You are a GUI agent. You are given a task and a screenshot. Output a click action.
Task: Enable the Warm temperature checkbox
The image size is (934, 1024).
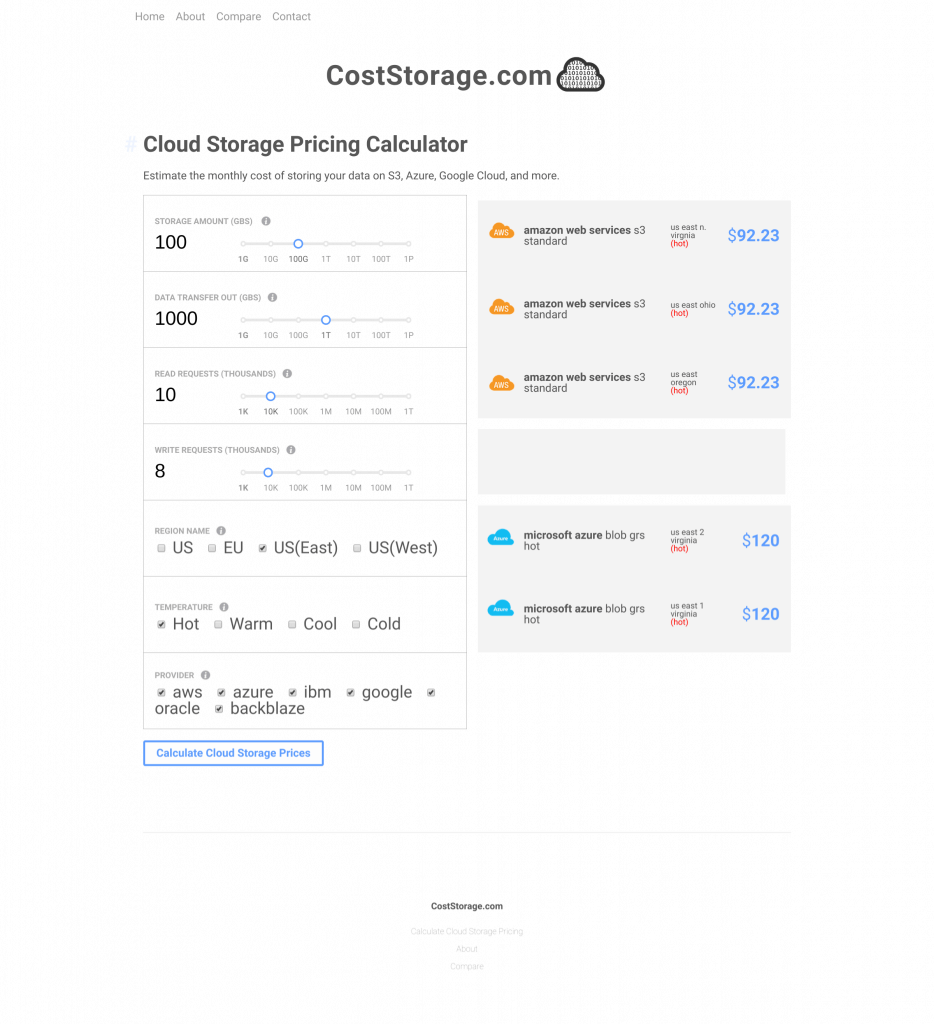tap(218, 625)
